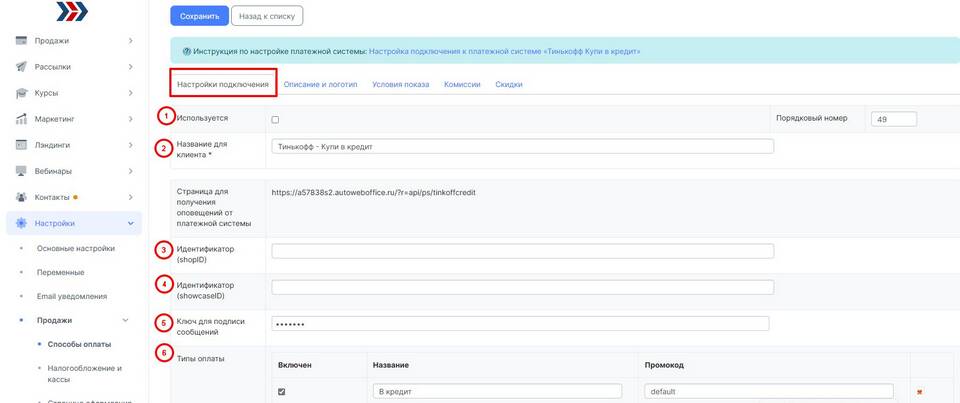
Task: Click the Идентификатор shopID field
Action: [522, 251]
